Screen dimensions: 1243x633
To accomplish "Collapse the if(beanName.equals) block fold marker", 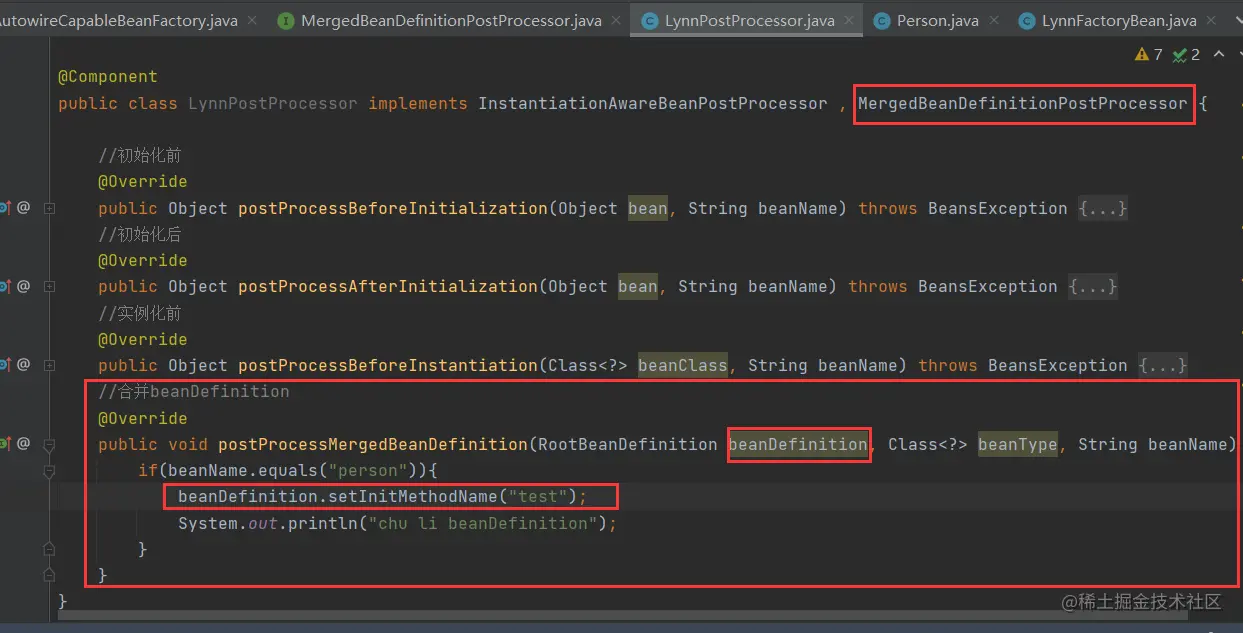I will [49, 470].
